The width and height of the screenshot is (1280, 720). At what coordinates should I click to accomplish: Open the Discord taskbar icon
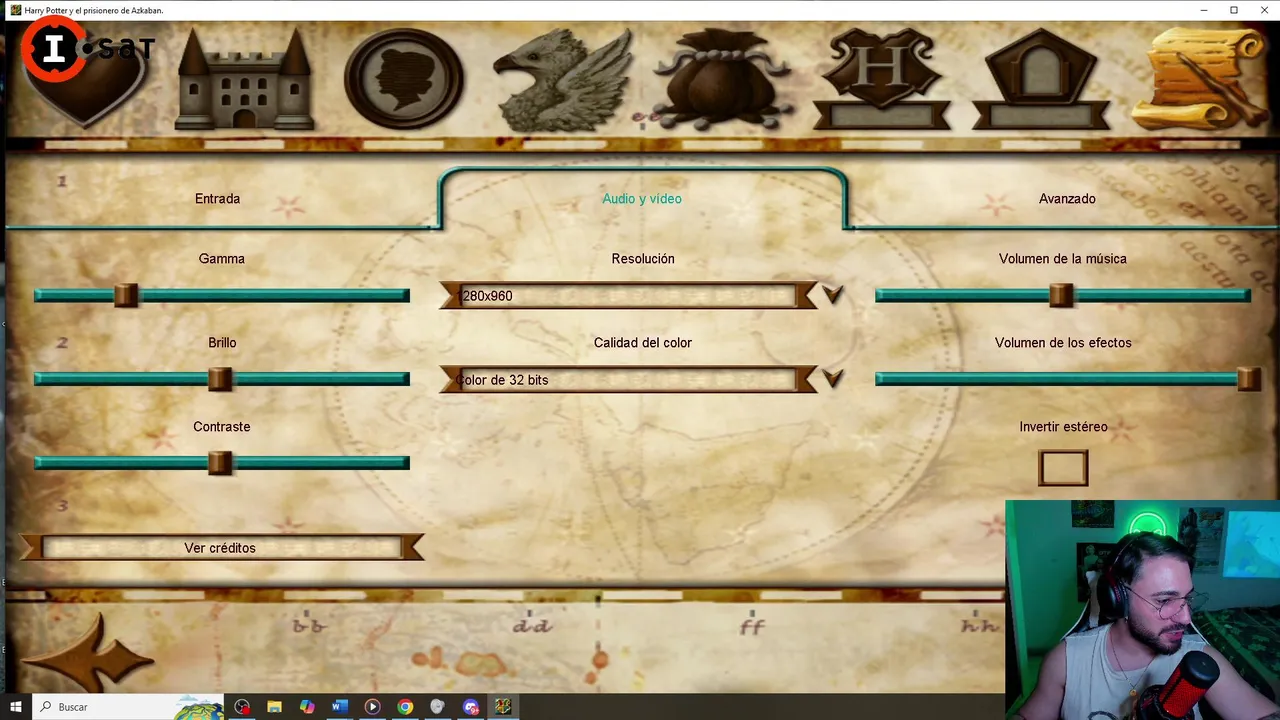point(470,707)
